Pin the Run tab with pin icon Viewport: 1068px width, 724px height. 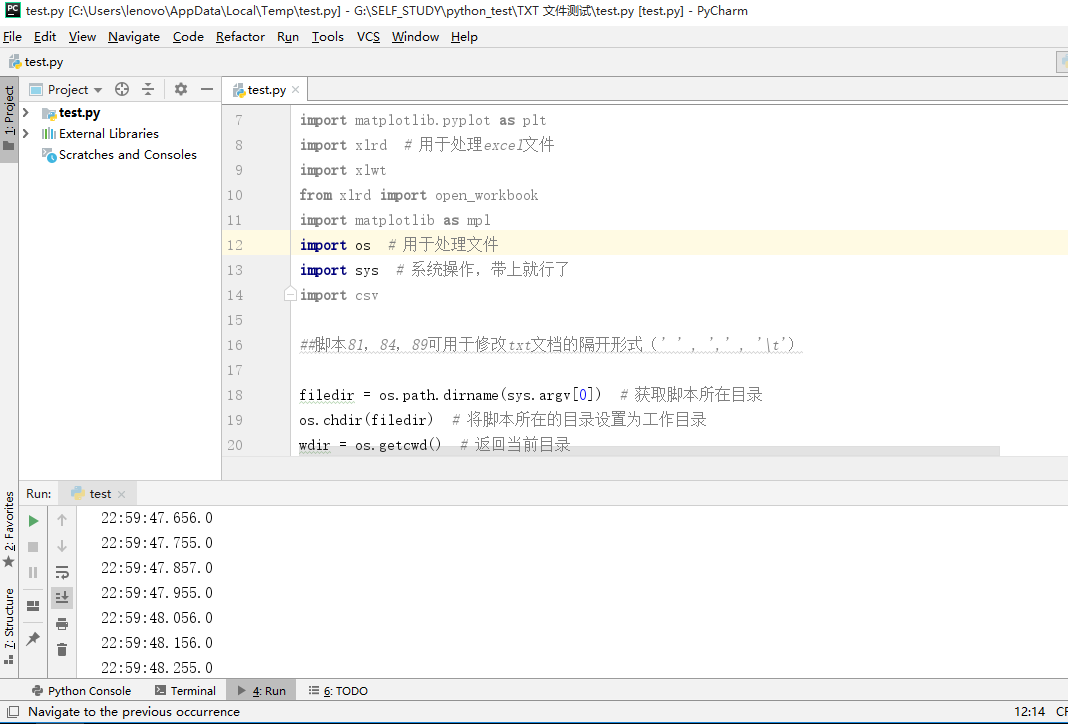[x=33, y=639]
